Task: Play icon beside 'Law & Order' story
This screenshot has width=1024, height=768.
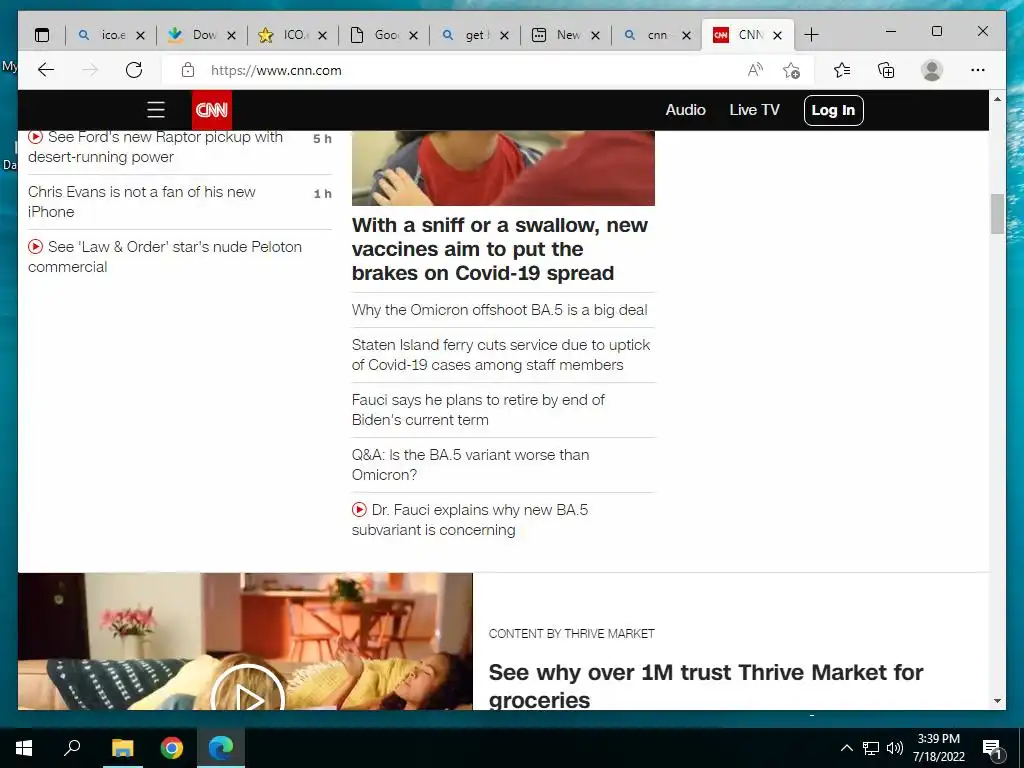Action: click(35, 247)
